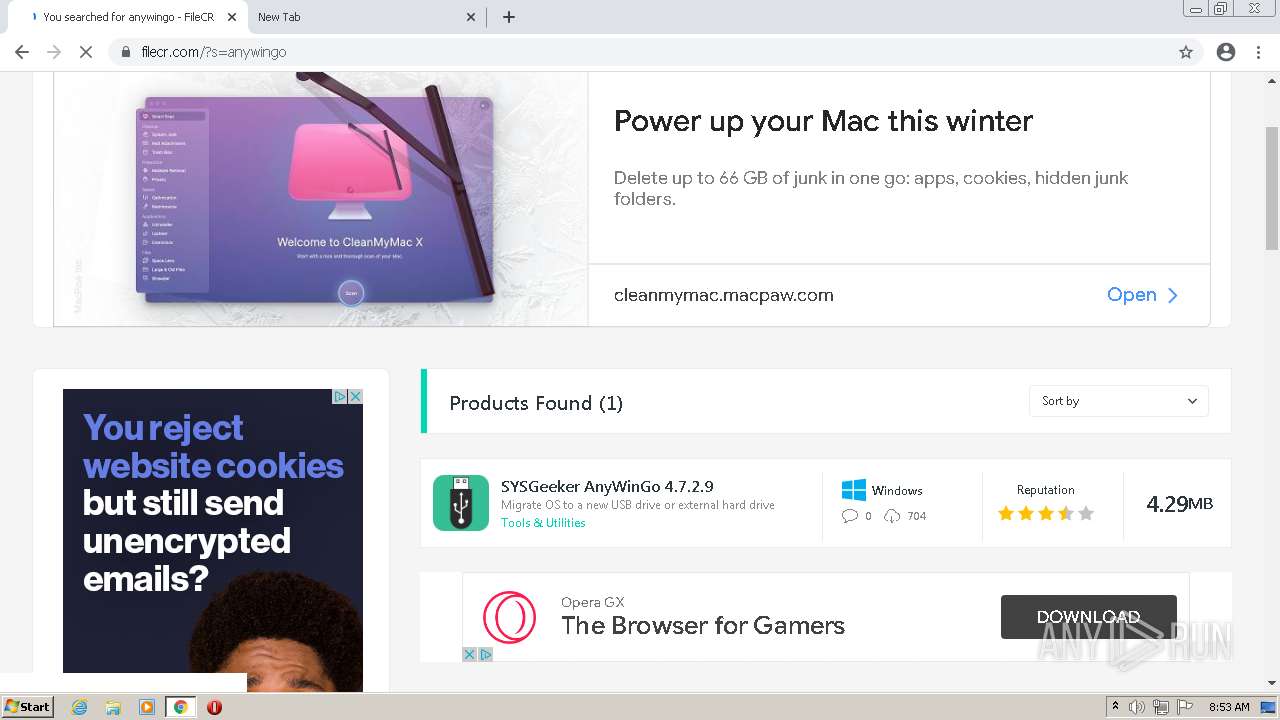Open File Explorer from taskbar

(x=113, y=707)
